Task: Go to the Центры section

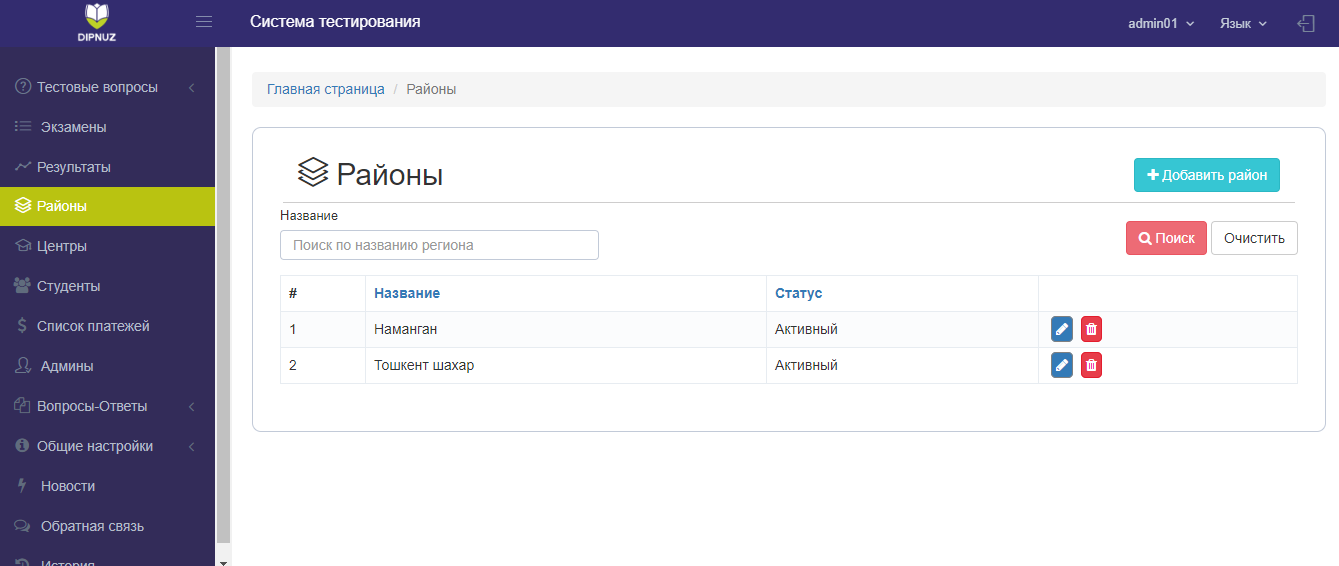Action: click(107, 246)
